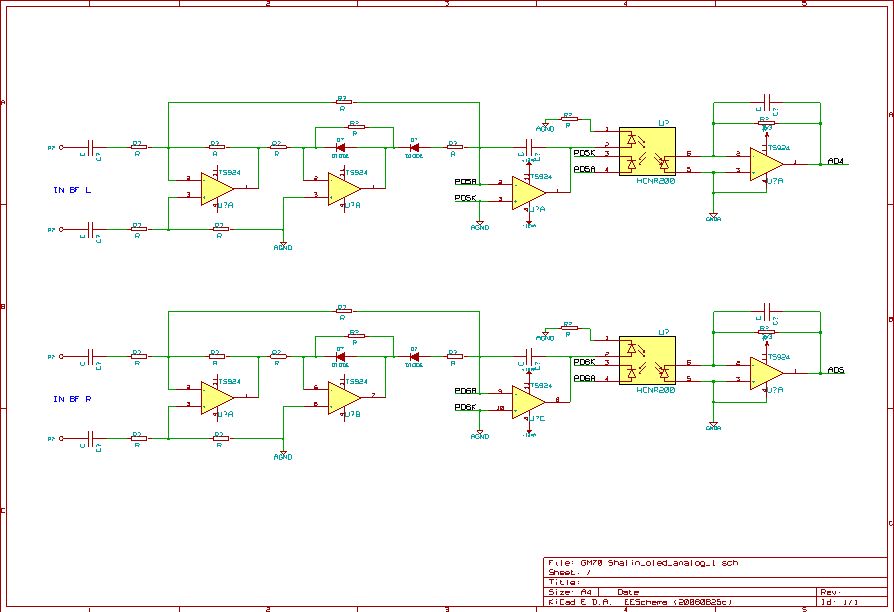Click the File name field in the title block
This screenshot has width=894, height=612.
(x=643, y=563)
